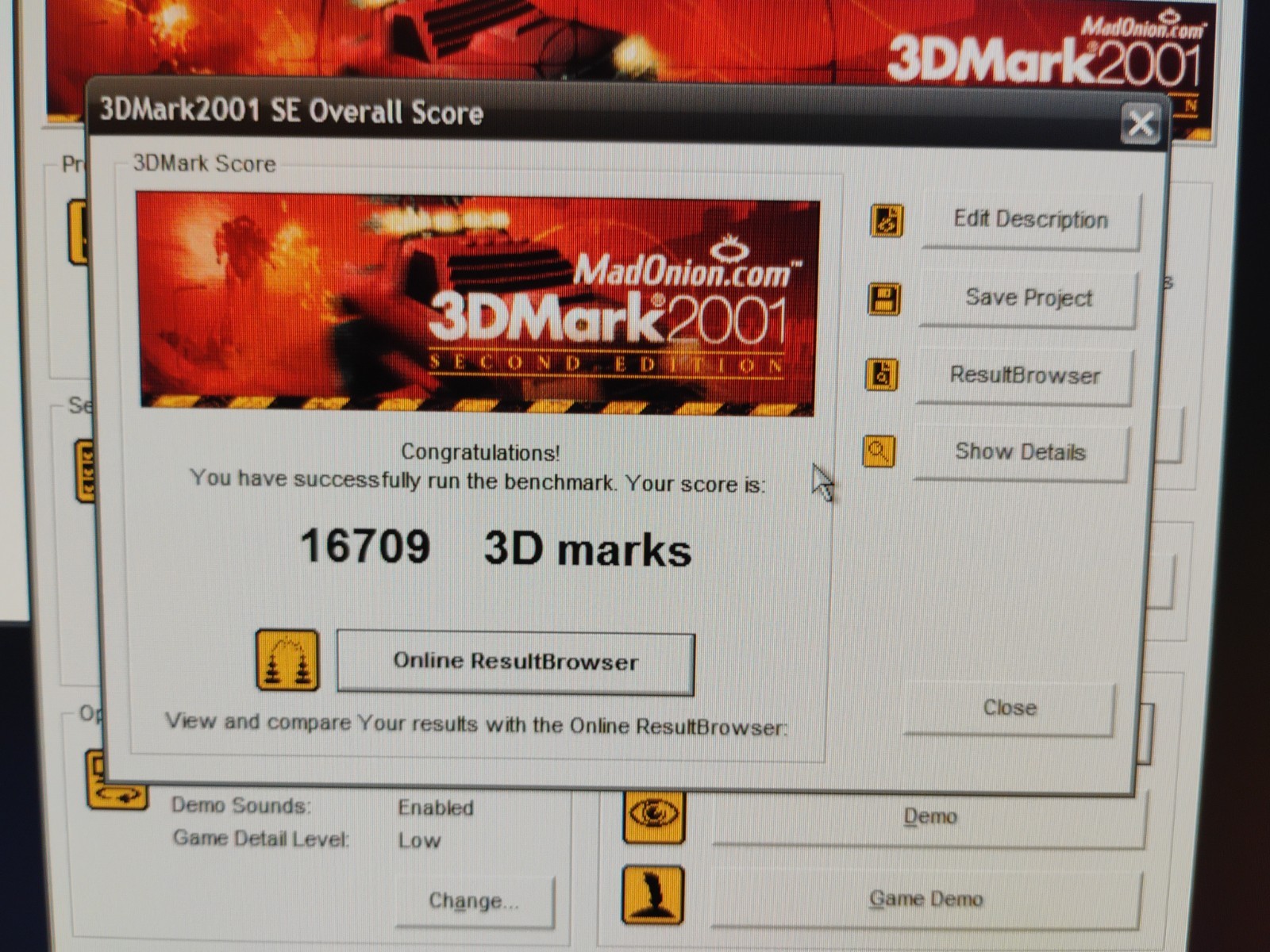Click Change... button in main window
The width and height of the screenshot is (1270, 952).
474,901
